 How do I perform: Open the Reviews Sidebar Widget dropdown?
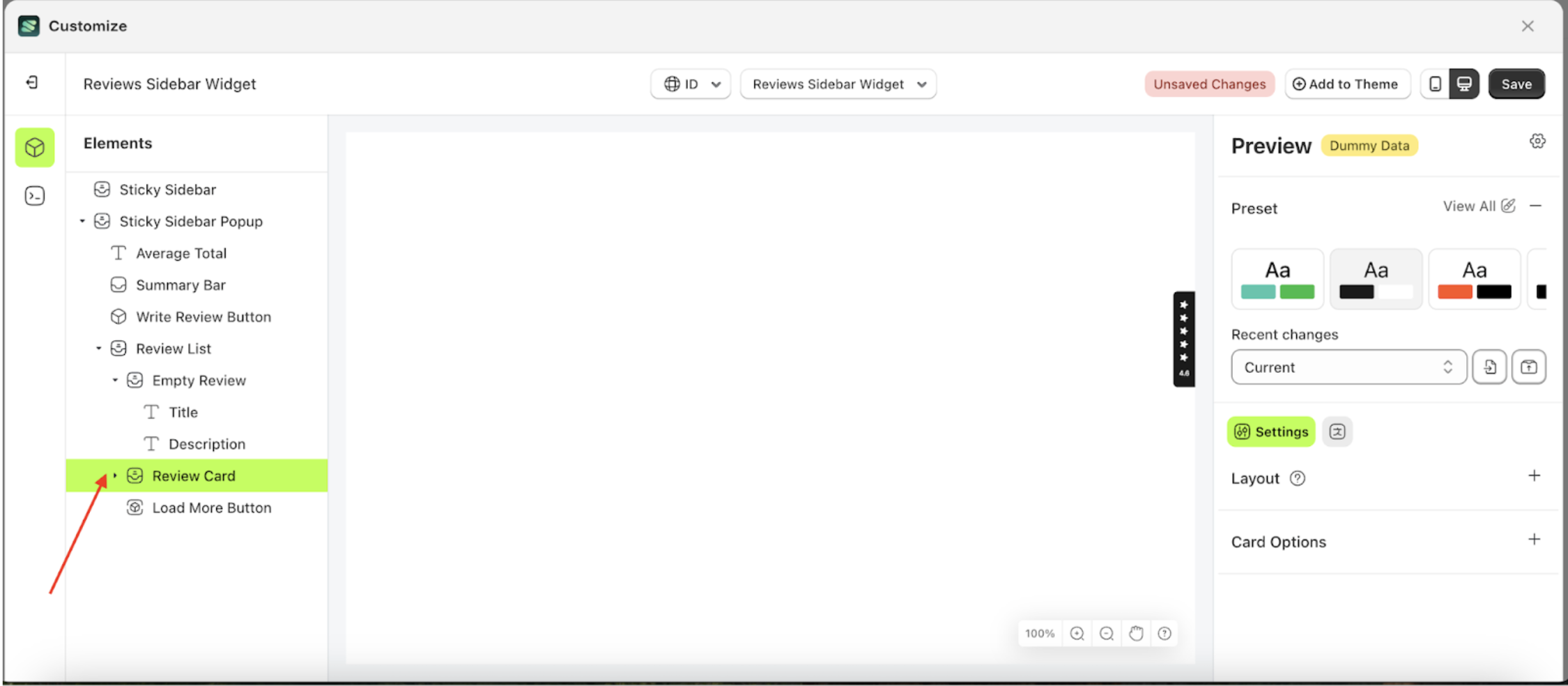coord(838,84)
